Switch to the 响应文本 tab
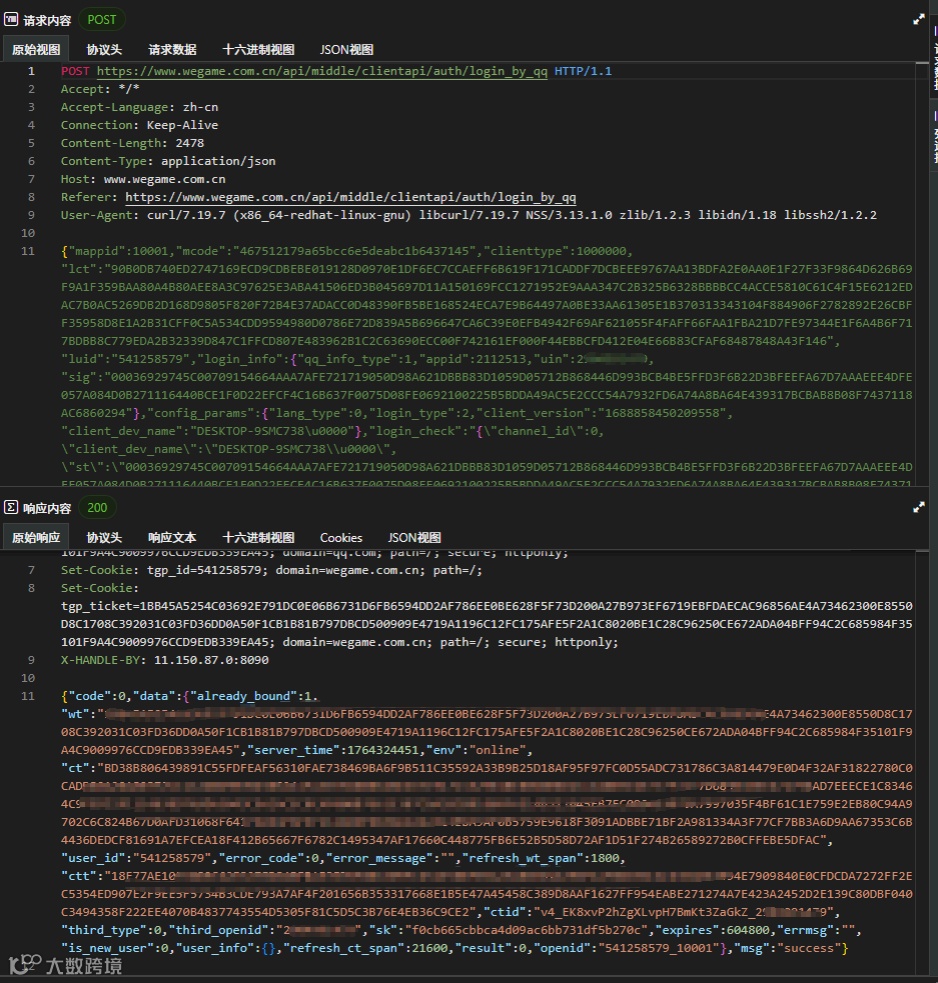 pyautogui.click(x=172, y=537)
